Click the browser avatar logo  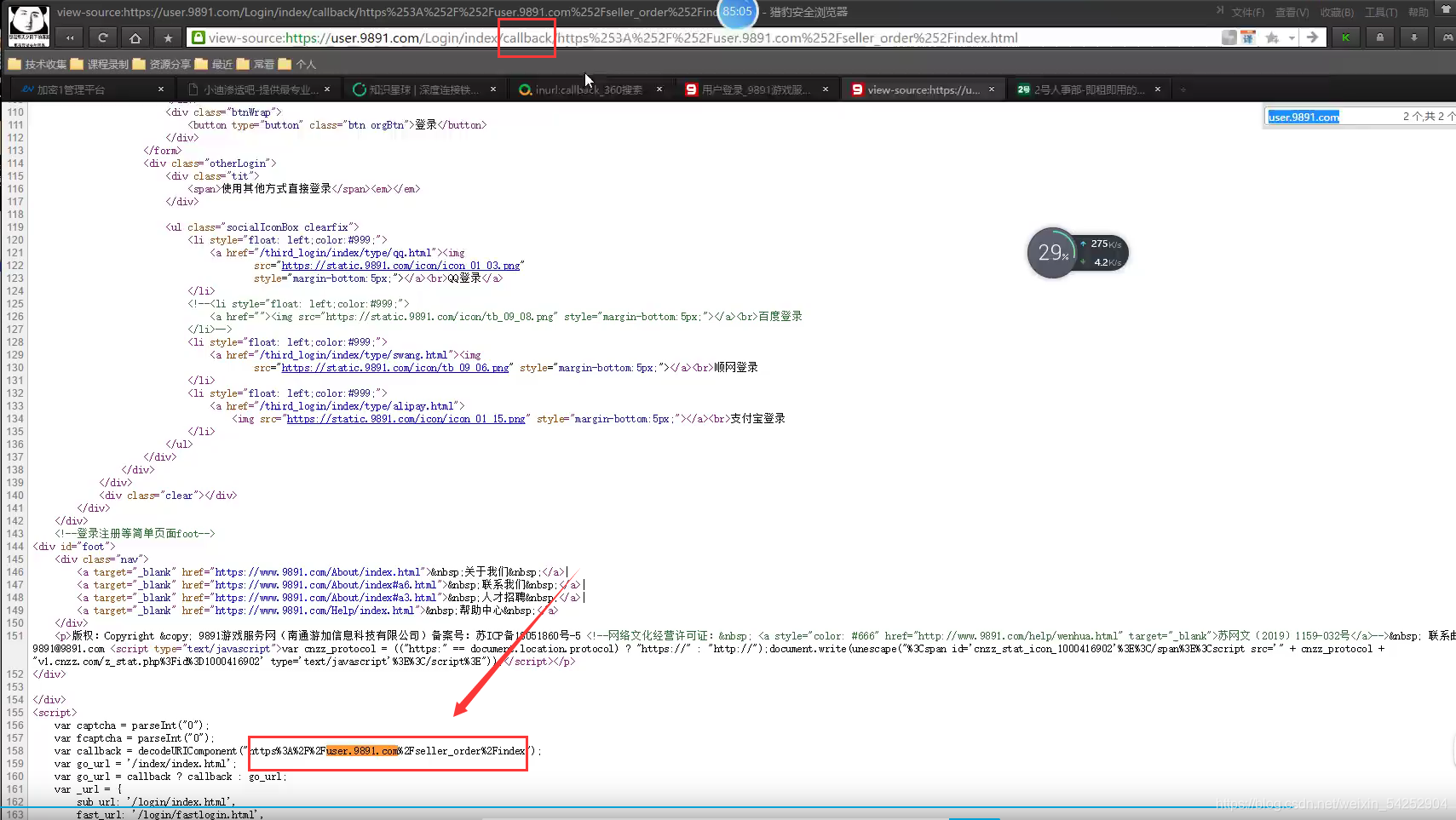point(28,25)
